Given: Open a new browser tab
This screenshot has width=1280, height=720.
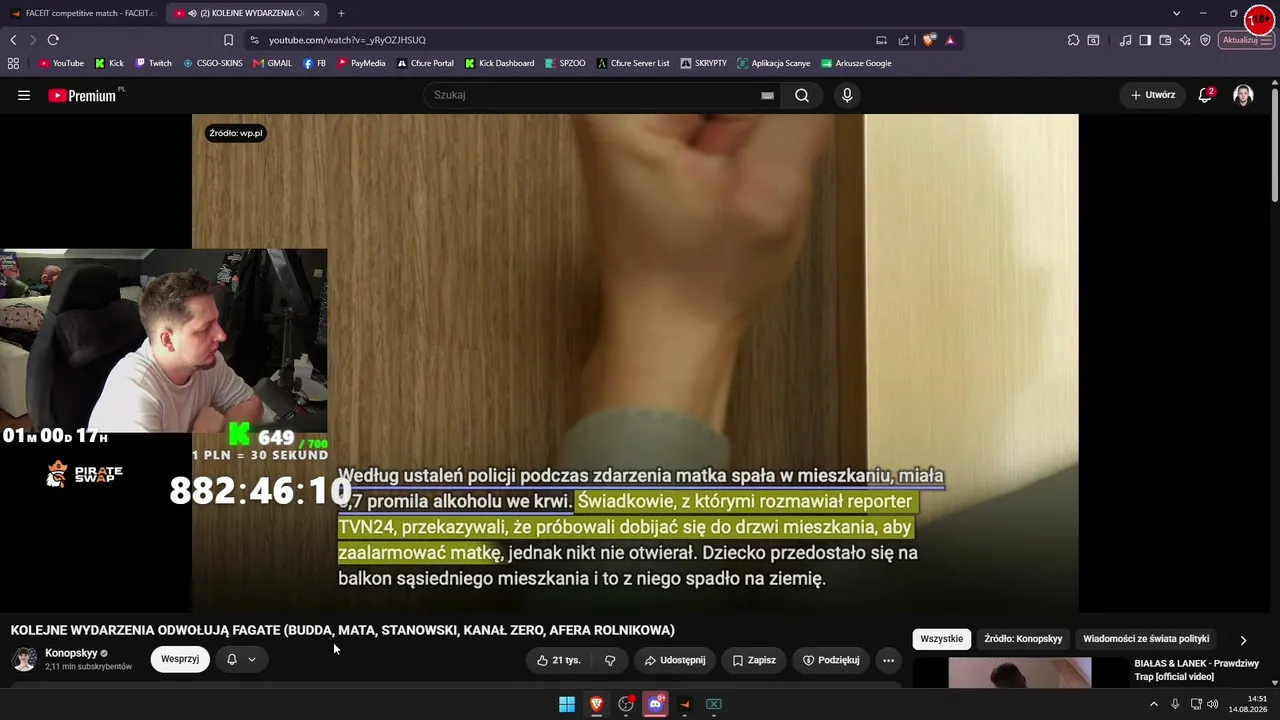Looking at the screenshot, I should [341, 13].
